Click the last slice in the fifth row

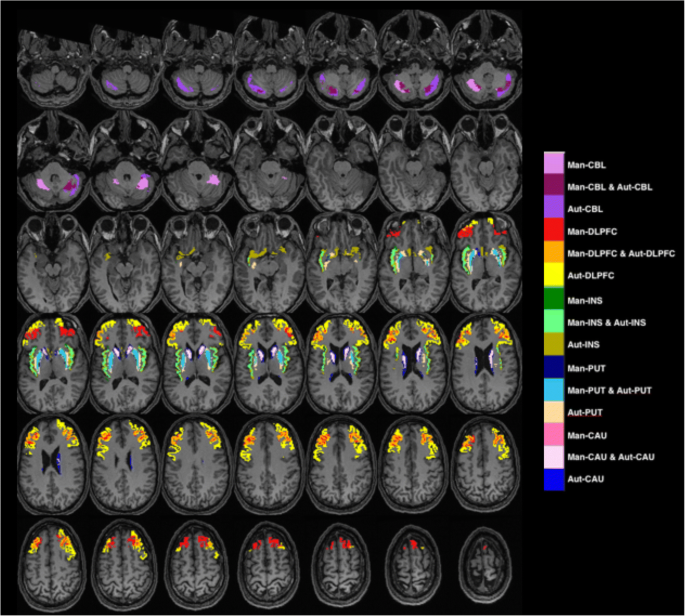(486, 465)
